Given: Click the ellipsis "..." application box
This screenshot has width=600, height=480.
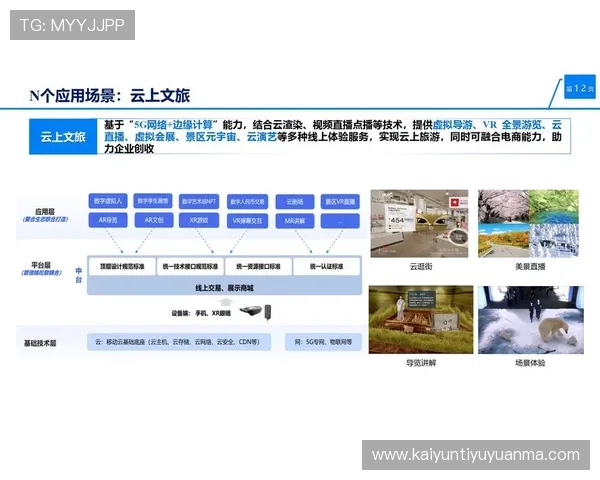Looking at the screenshot, I should tap(340, 221).
